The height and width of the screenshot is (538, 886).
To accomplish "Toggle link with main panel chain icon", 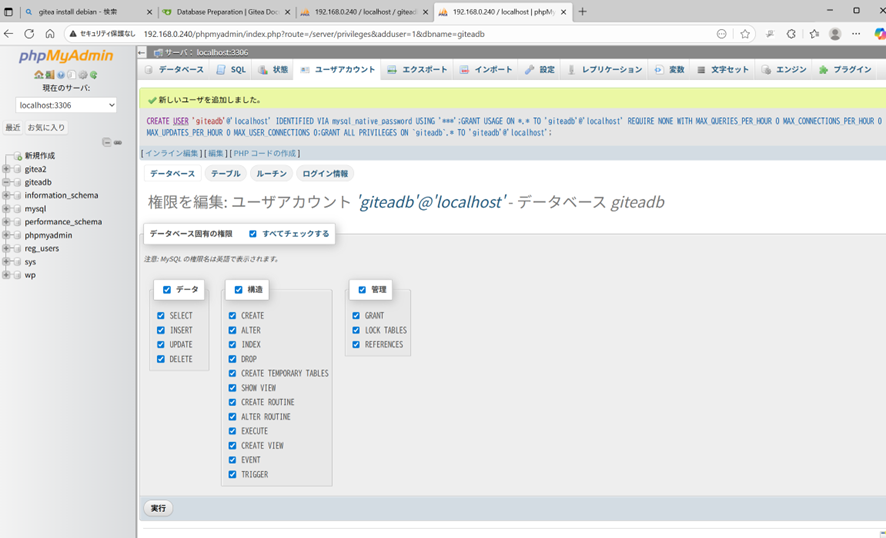I will 118,142.
